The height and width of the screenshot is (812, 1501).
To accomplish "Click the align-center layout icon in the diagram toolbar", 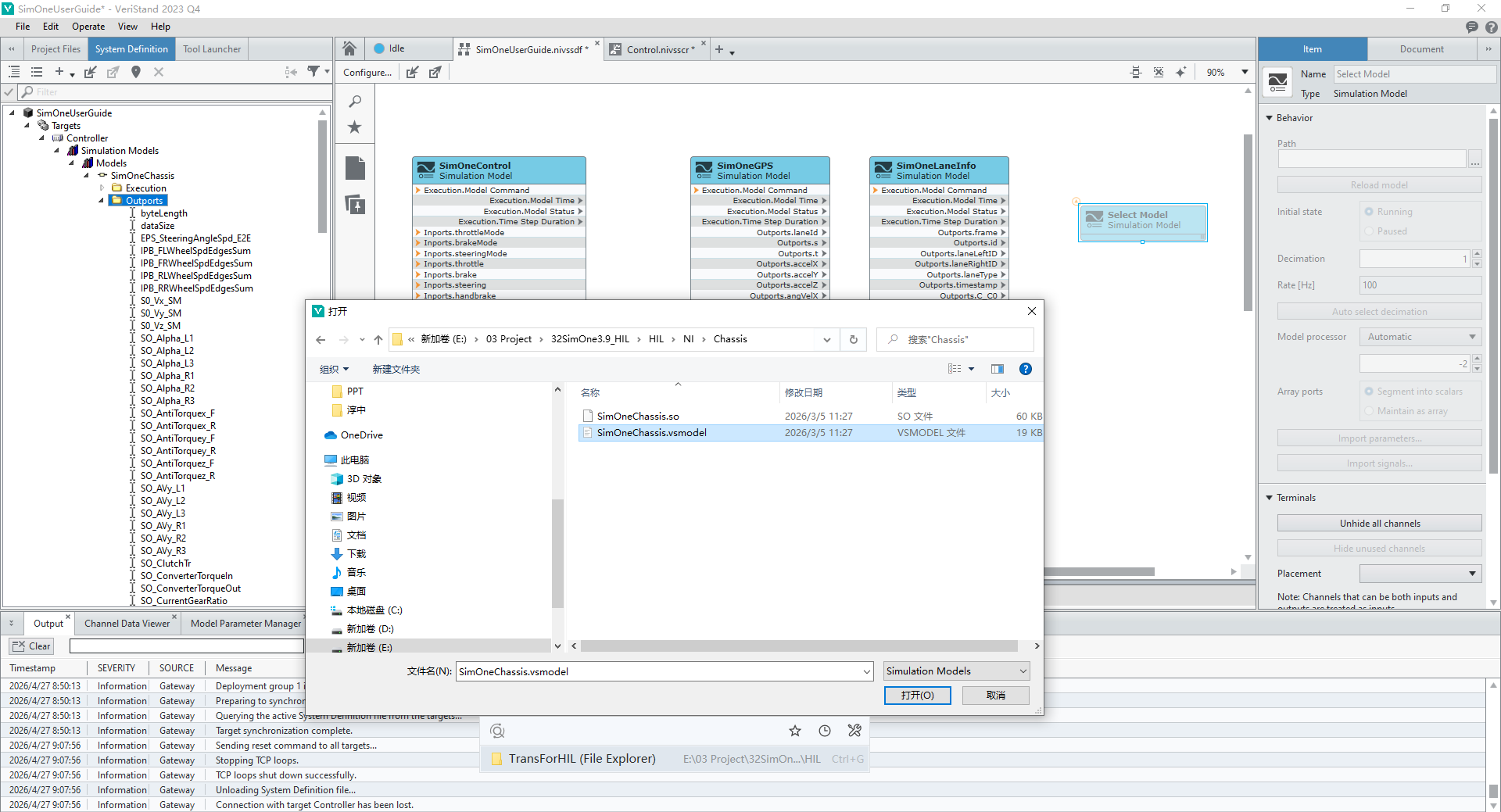I will [x=1136, y=73].
